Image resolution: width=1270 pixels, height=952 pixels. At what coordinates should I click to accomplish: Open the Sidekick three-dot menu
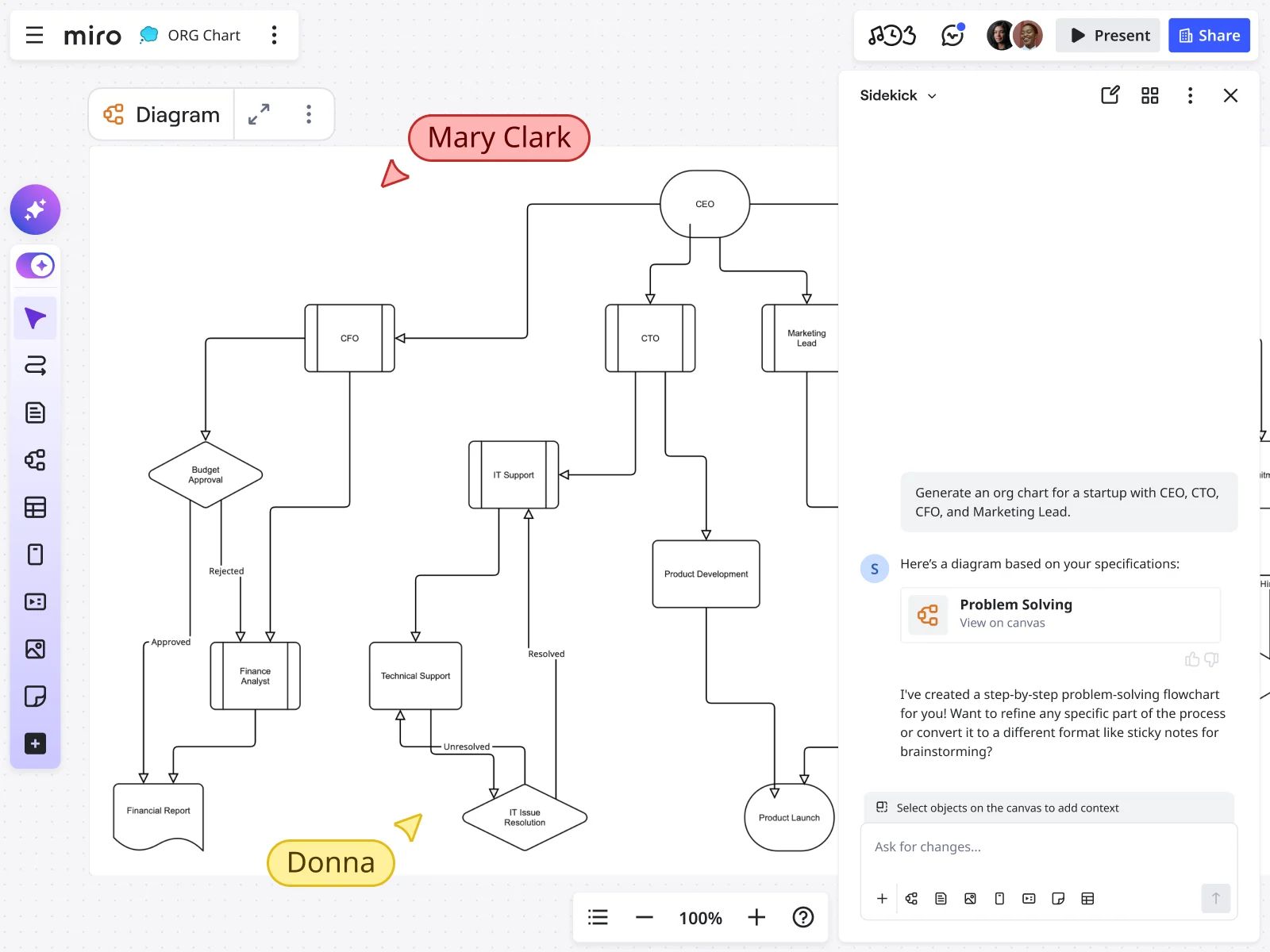pyautogui.click(x=1190, y=95)
